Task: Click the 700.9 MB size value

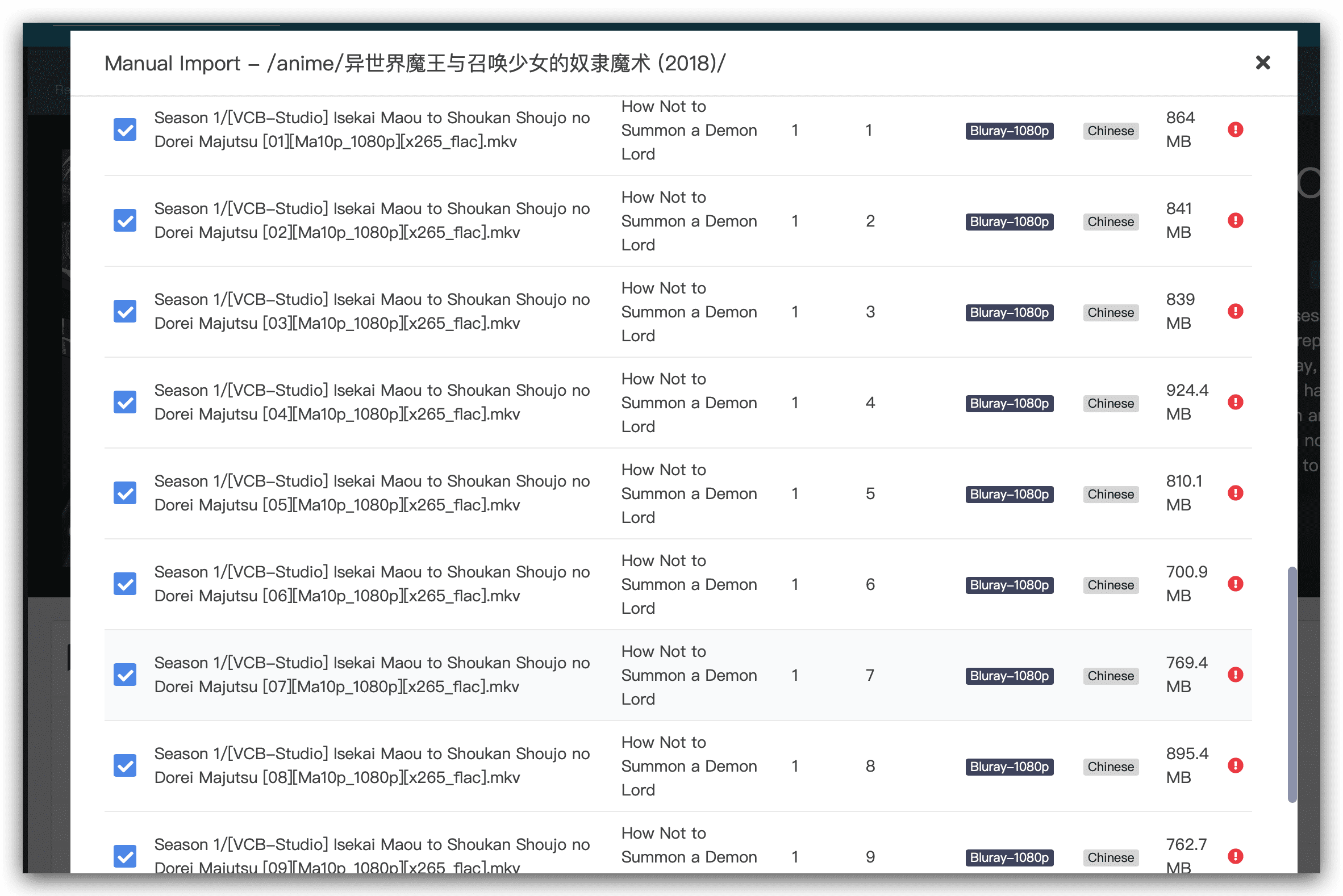Action: point(1186,584)
